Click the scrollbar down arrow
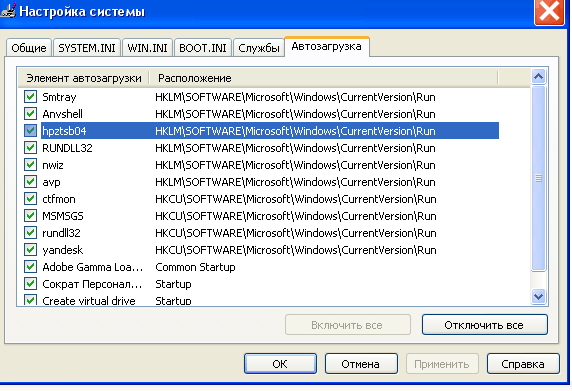The height and width of the screenshot is (391, 572). tap(538, 296)
